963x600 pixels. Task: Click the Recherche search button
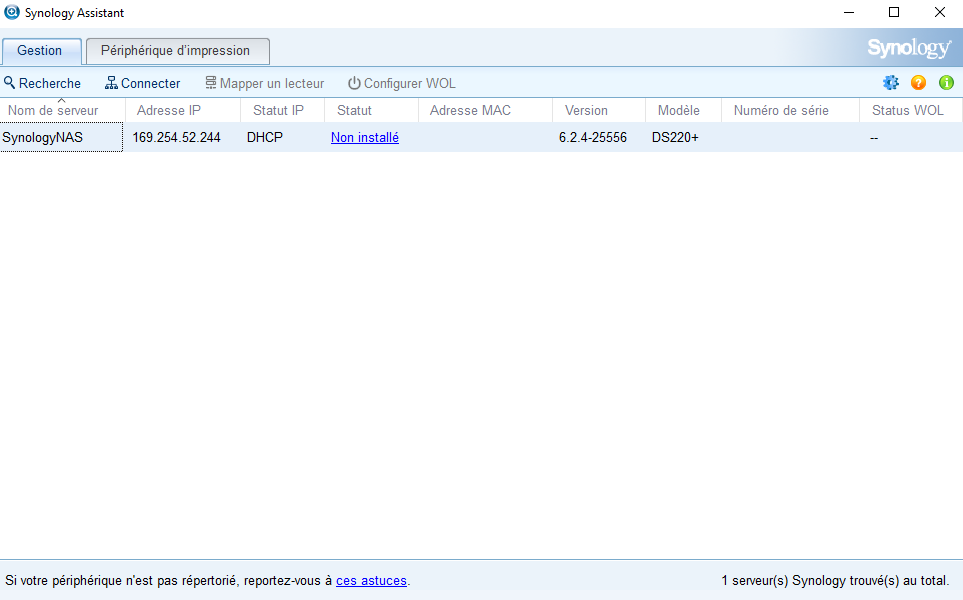point(42,83)
